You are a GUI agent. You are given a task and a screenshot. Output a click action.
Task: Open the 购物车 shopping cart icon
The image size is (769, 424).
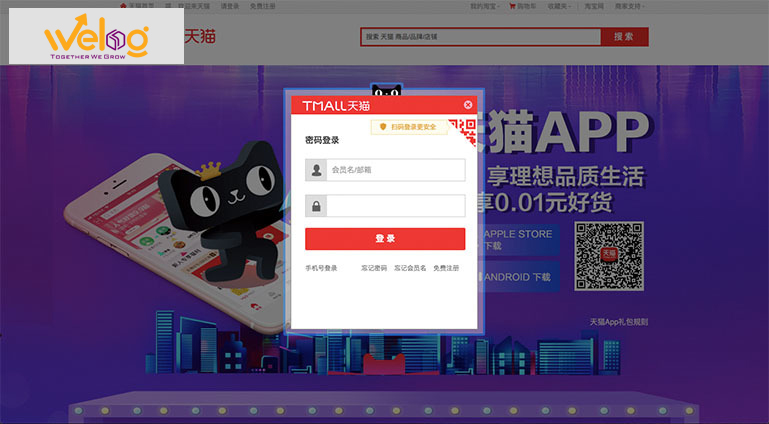pyautogui.click(x=512, y=6)
